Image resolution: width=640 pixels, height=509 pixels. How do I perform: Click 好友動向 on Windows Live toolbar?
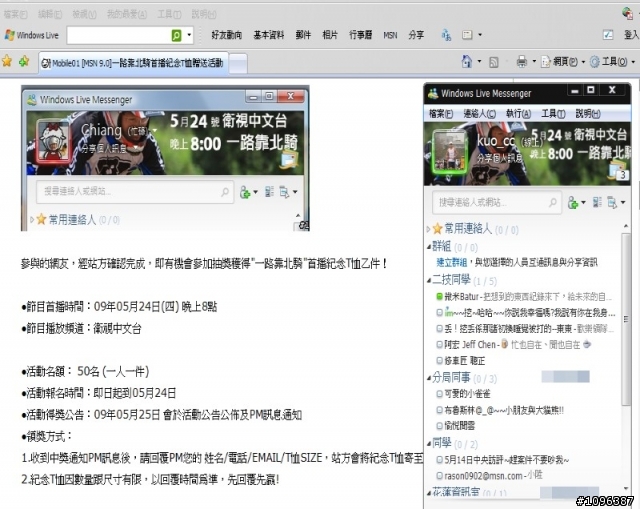click(227, 35)
